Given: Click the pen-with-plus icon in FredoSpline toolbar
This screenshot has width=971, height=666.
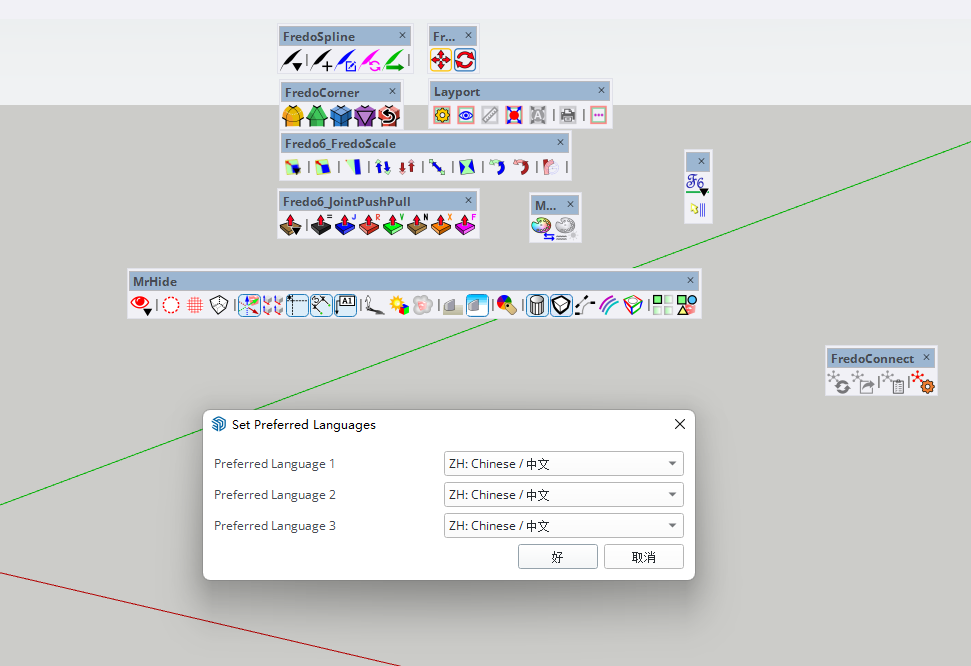Looking at the screenshot, I should (321, 62).
